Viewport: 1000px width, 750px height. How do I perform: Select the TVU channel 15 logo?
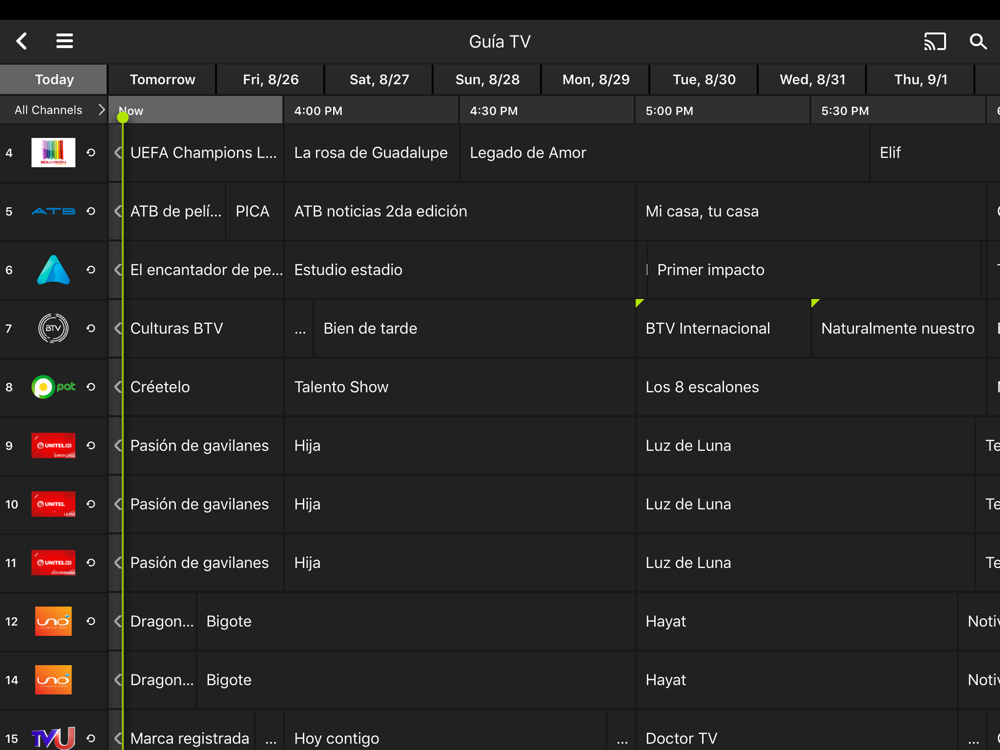pyautogui.click(x=53, y=738)
